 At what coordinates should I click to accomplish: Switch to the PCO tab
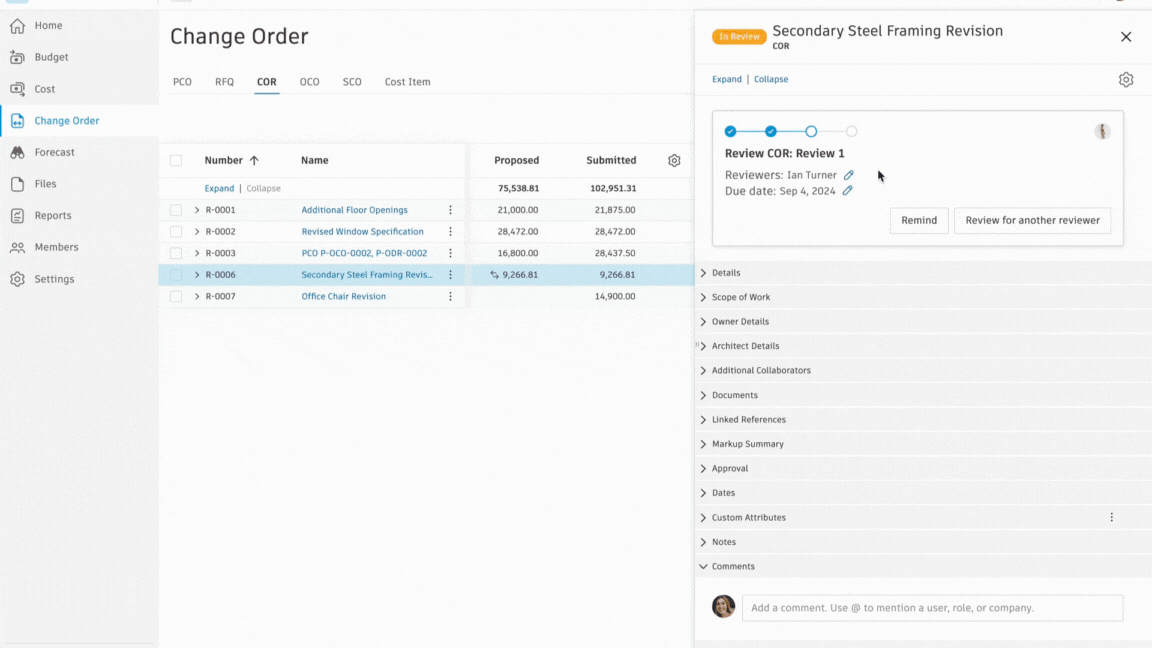point(182,82)
